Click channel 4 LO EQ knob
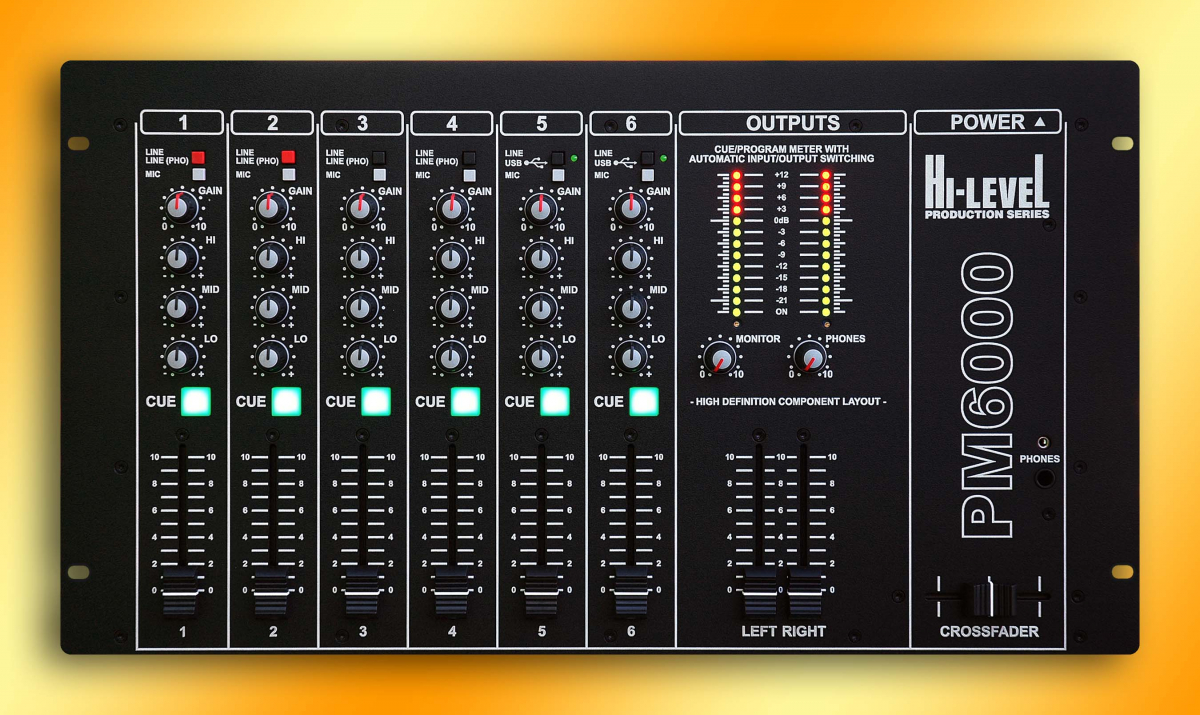 pos(451,356)
